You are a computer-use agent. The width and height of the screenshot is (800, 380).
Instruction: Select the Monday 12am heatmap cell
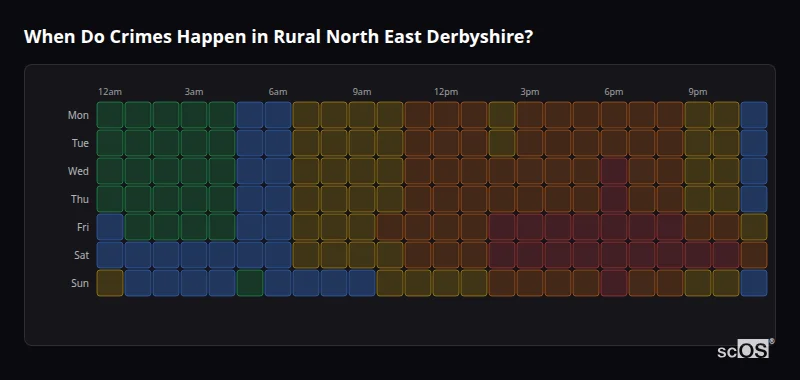pos(110,115)
